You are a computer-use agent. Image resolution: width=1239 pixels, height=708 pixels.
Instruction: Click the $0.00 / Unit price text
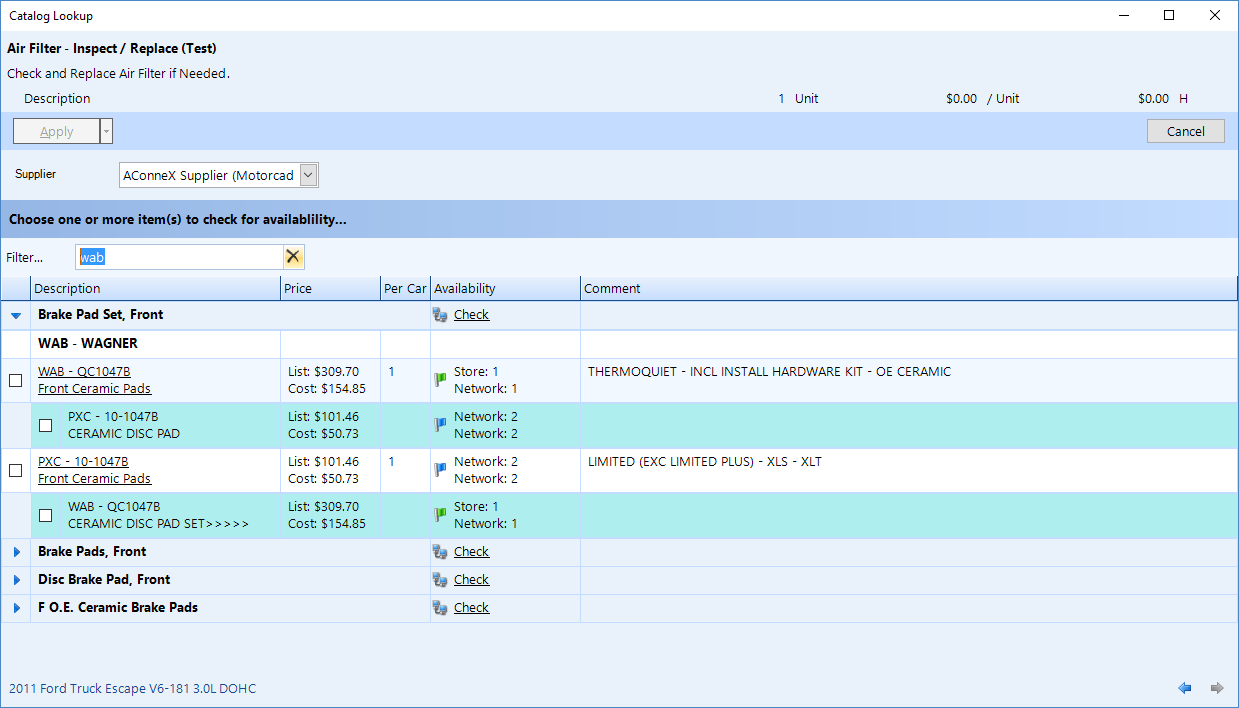(983, 99)
